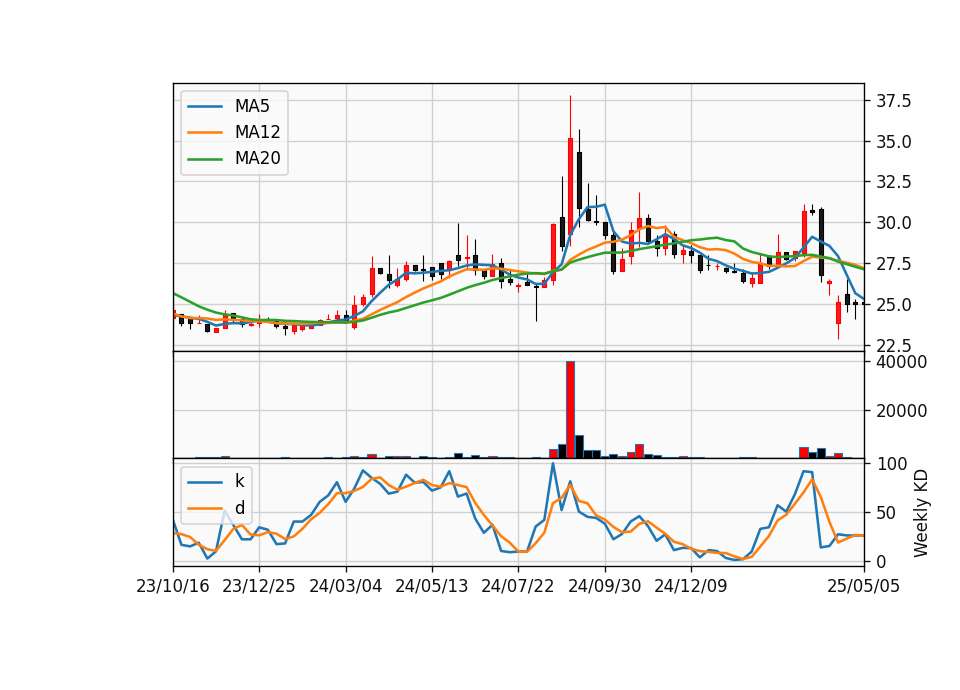Click the 25/05/05 date axis label
The height and width of the screenshot is (690, 960).
(x=863, y=586)
